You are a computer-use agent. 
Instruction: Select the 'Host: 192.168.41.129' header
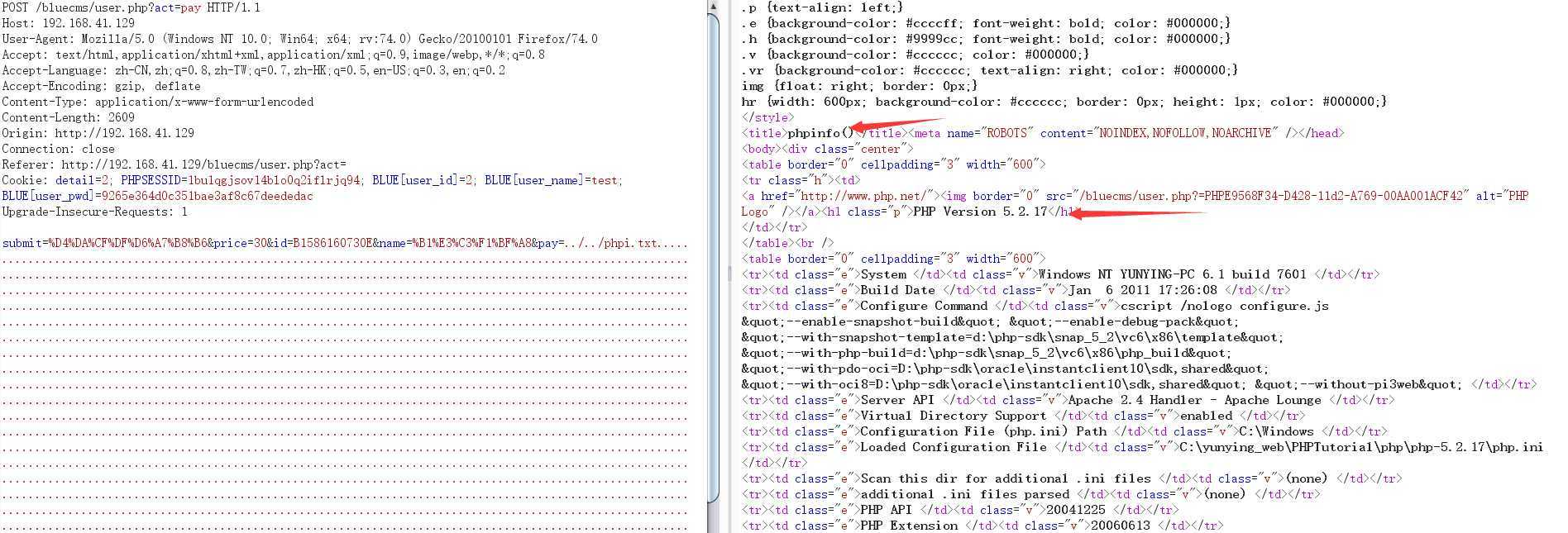69,23
